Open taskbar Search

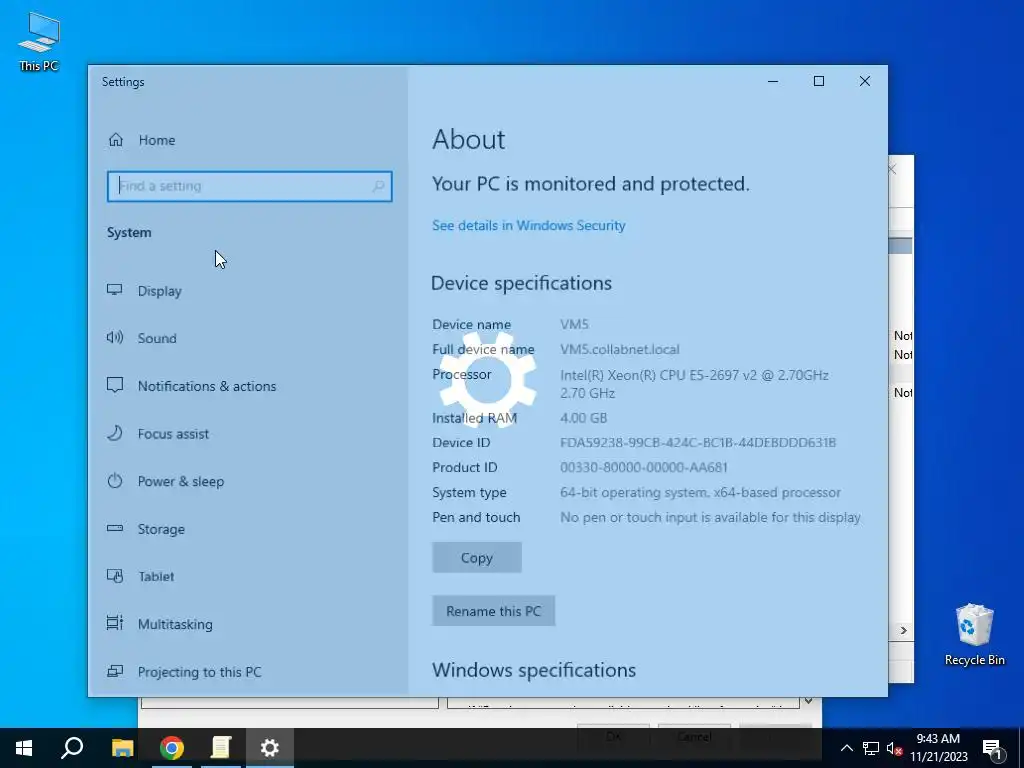coord(72,748)
